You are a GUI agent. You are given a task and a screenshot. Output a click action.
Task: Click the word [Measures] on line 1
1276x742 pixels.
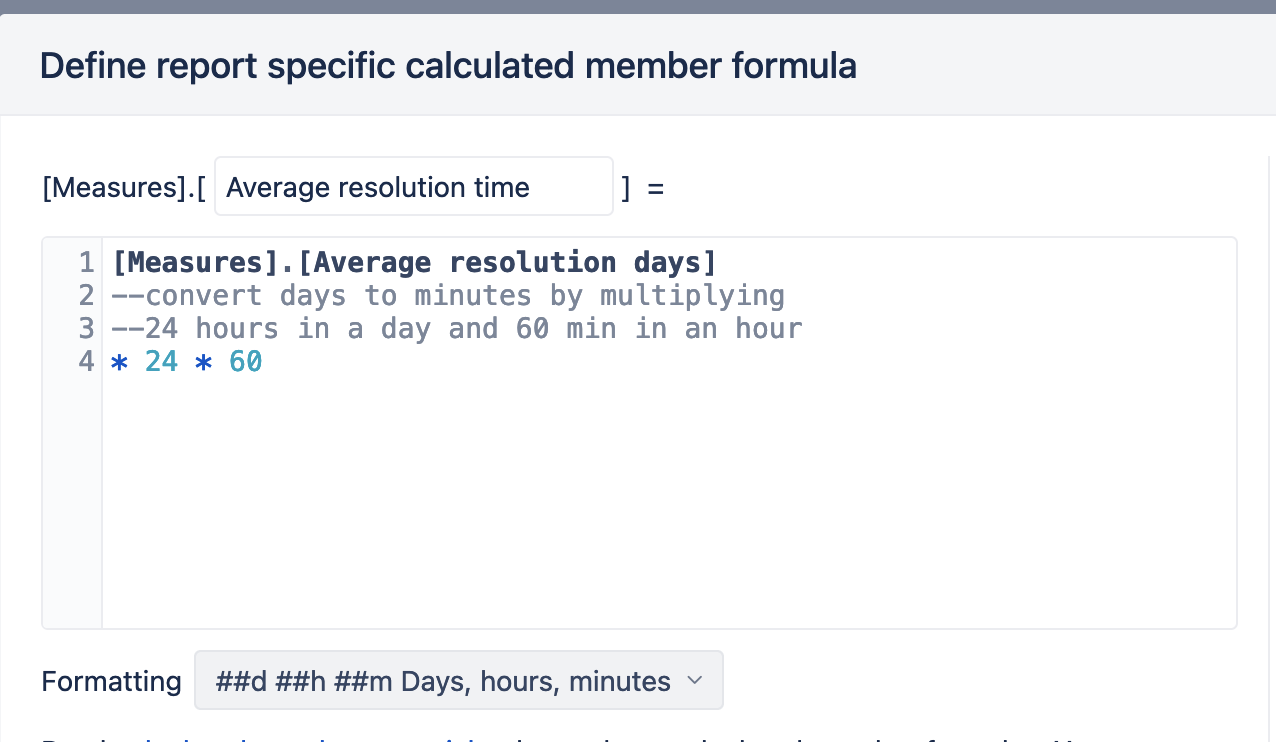pos(196,263)
